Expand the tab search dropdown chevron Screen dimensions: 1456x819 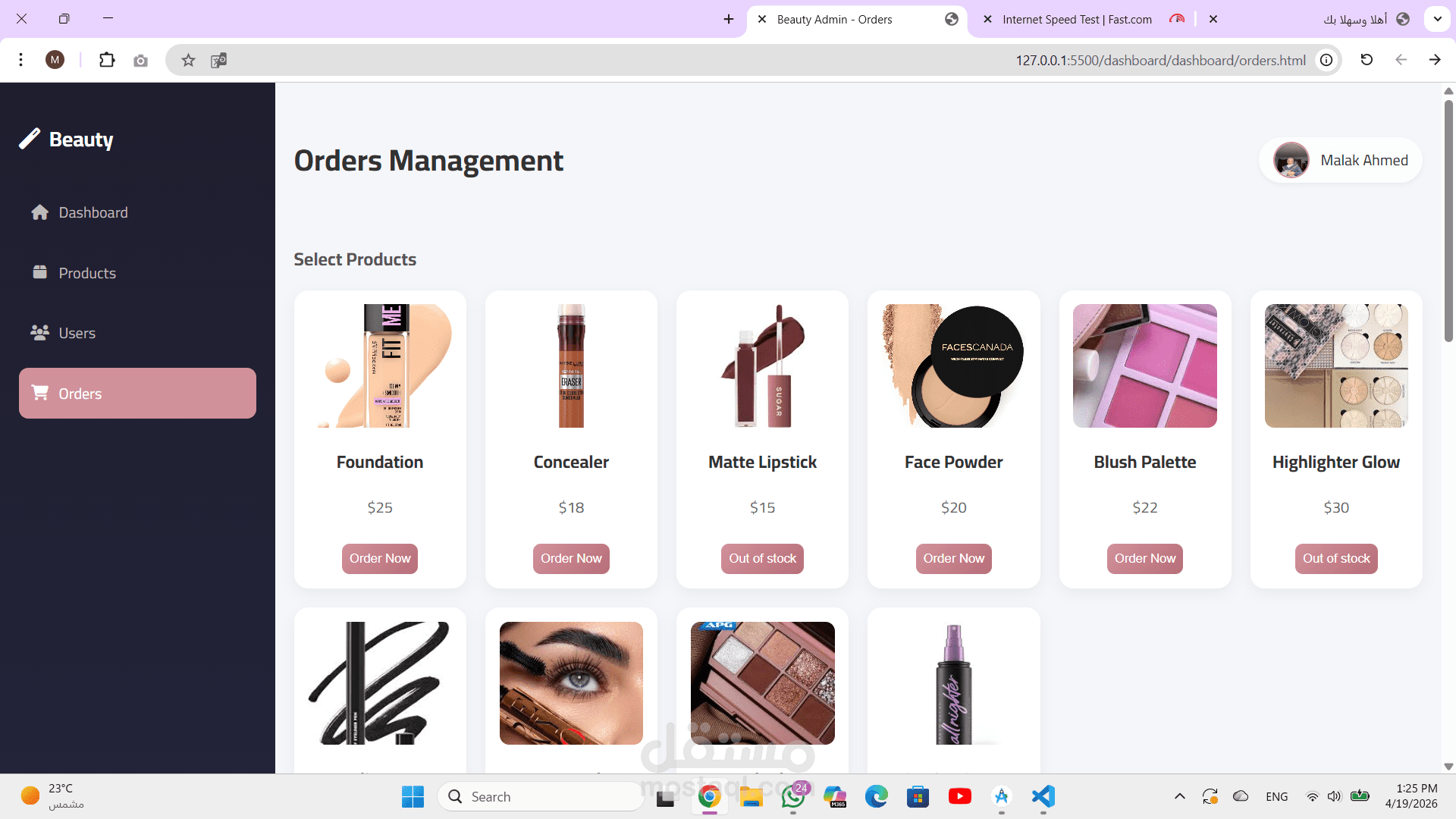(1437, 19)
